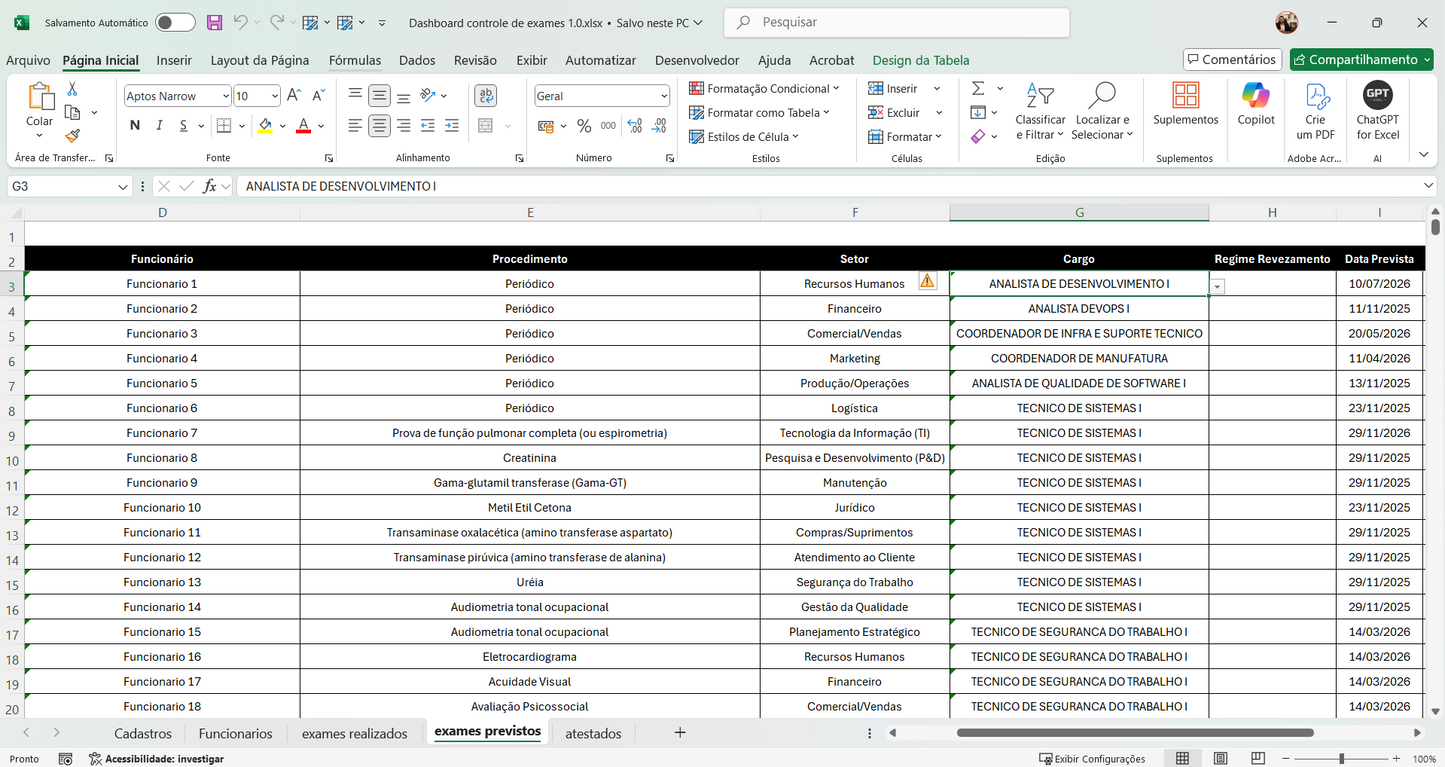
Task: Open the dropdown arrow next to cell G3
Action: pyautogui.click(x=1217, y=286)
